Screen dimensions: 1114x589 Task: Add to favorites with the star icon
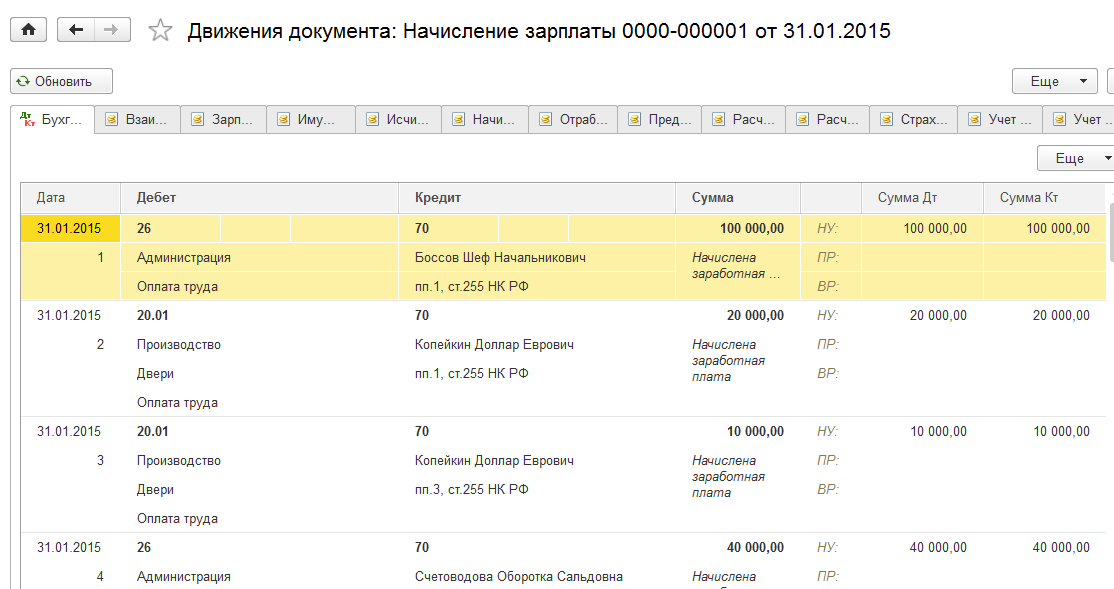tap(161, 31)
